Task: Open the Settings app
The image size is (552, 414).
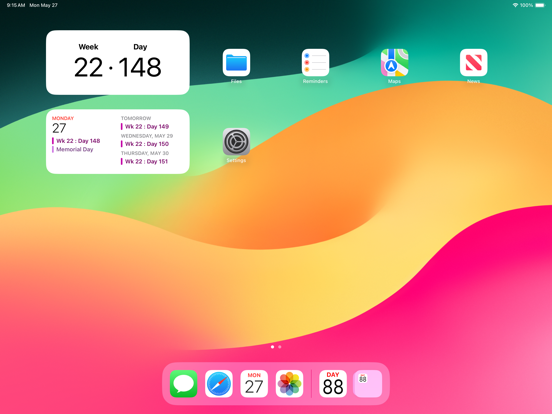Action: tap(236, 142)
